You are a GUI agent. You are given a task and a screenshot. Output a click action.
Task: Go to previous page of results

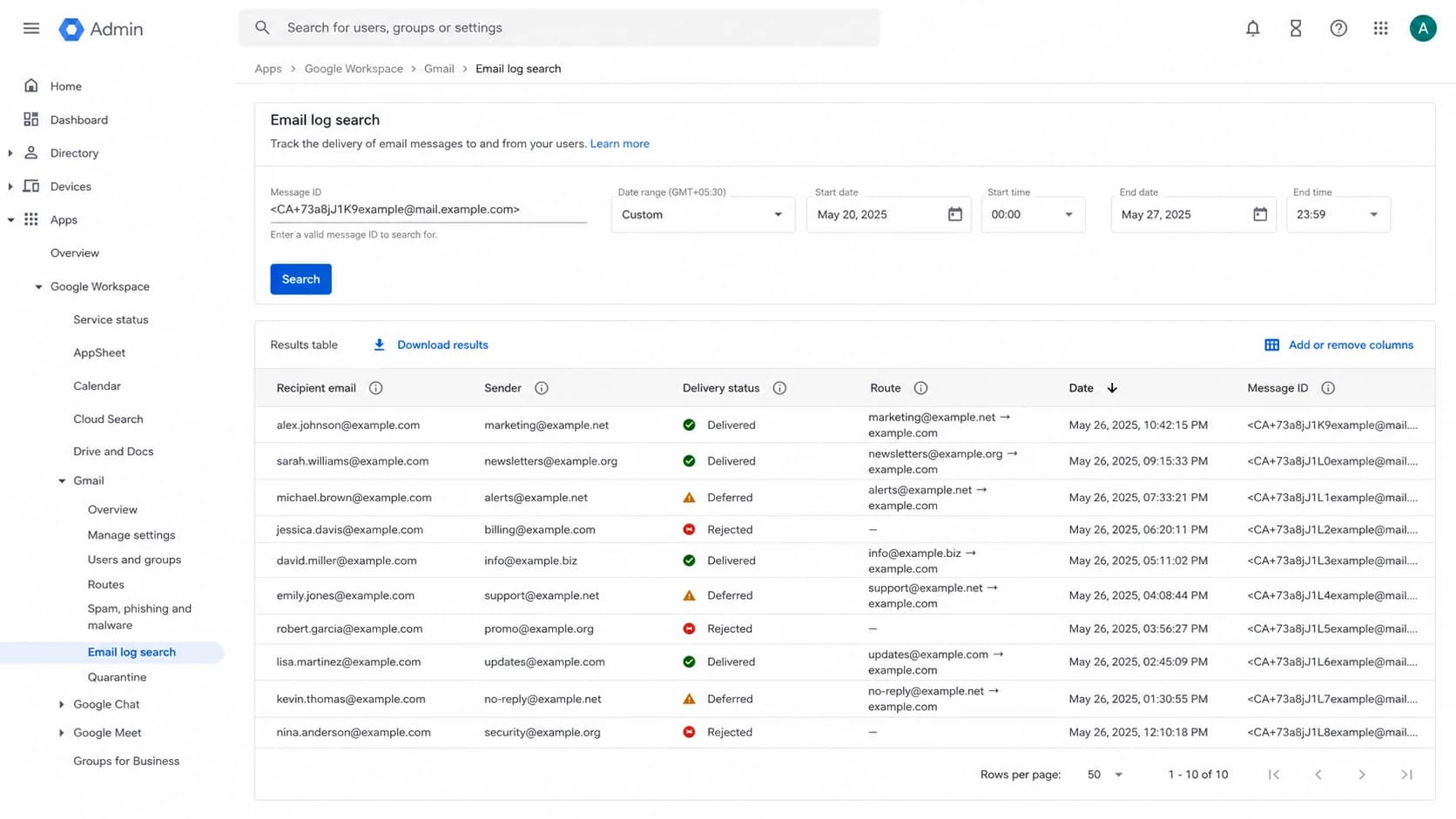coord(1318,775)
